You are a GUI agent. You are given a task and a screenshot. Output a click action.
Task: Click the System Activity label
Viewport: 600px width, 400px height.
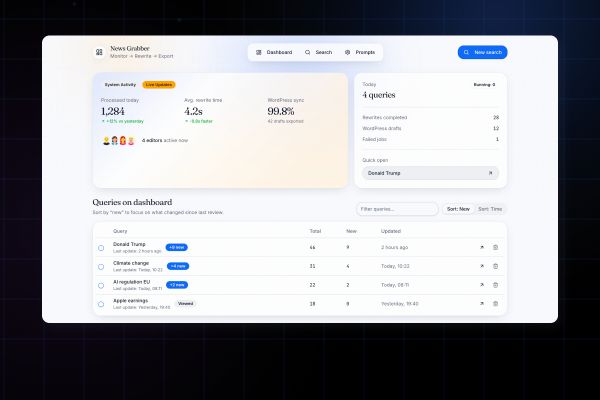(x=120, y=85)
